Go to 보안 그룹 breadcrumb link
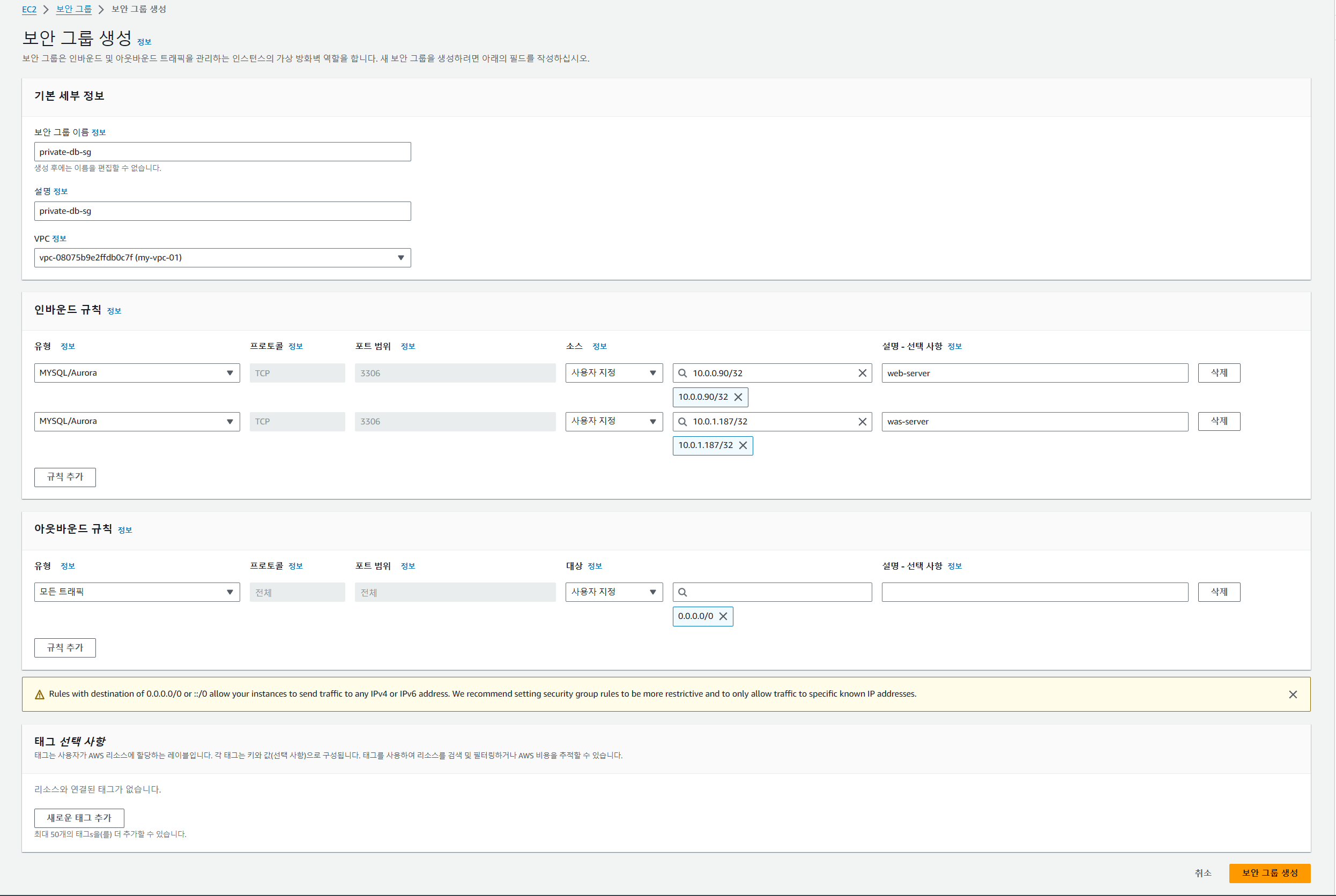This screenshot has height=896, width=1336. click(x=74, y=9)
